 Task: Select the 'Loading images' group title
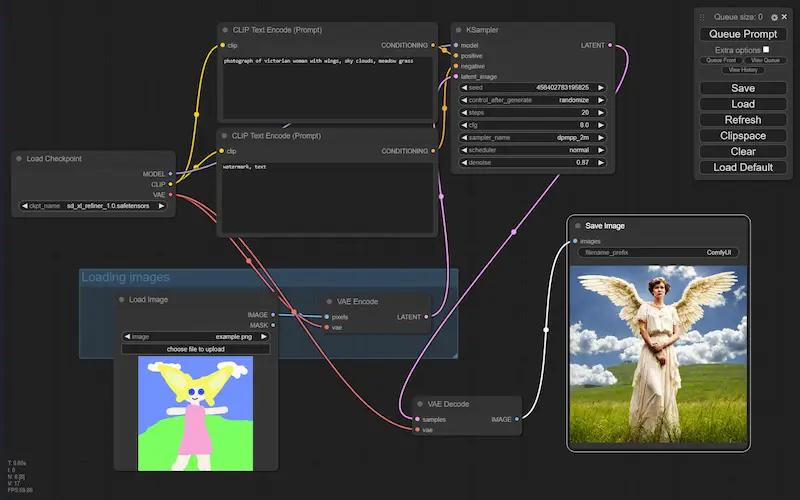pos(126,277)
